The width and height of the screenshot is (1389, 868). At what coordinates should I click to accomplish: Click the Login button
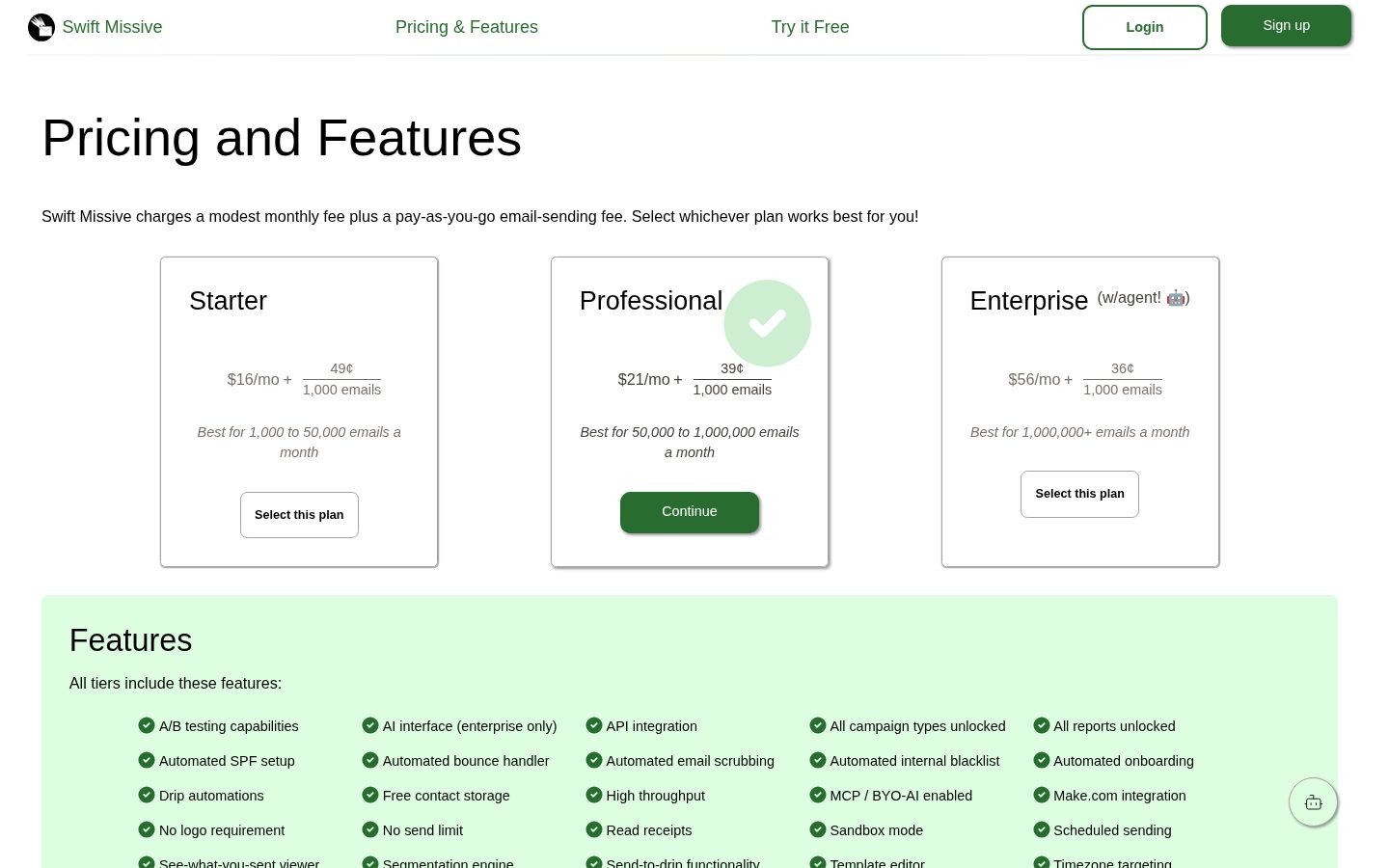(x=1145, y=27)
